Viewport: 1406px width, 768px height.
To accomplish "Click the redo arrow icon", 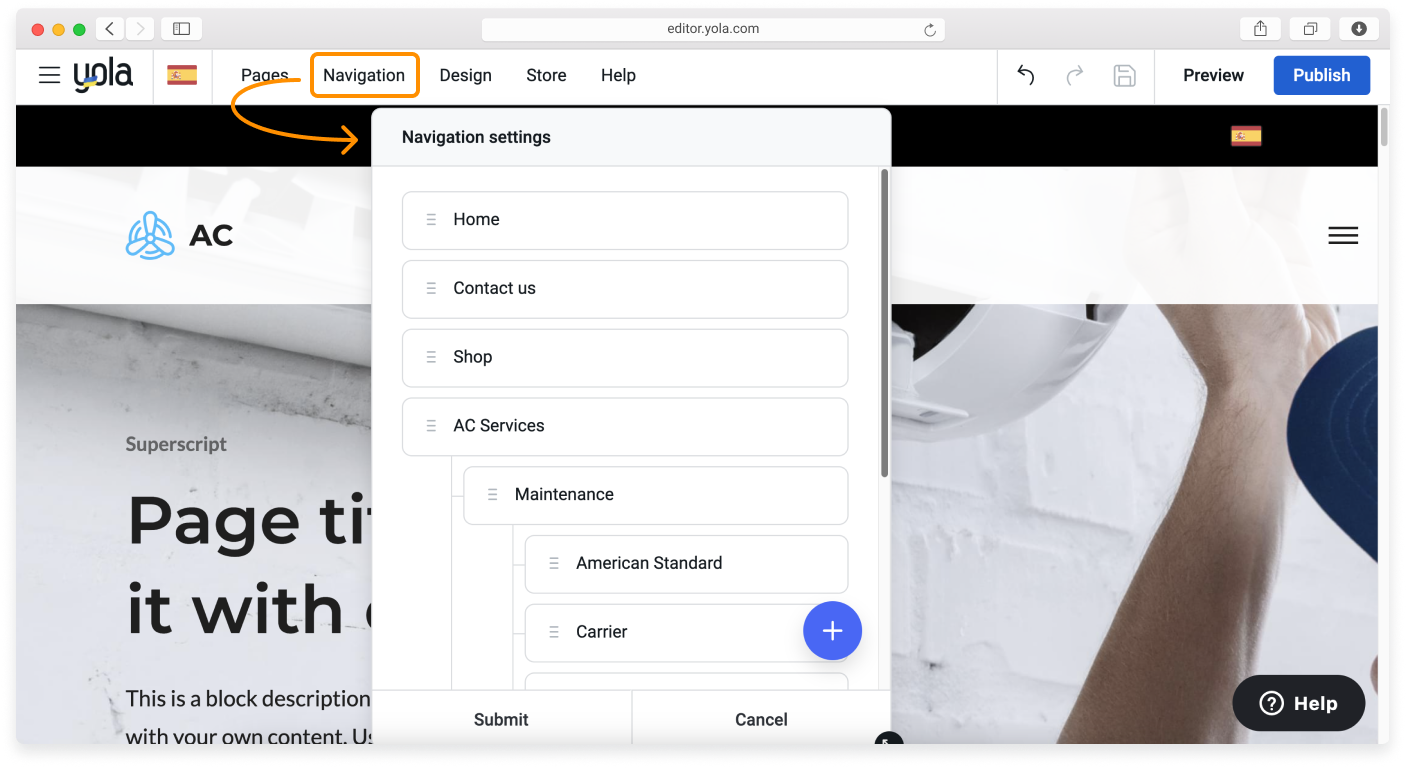I will pyautogui.click(x=1074, y=75).
